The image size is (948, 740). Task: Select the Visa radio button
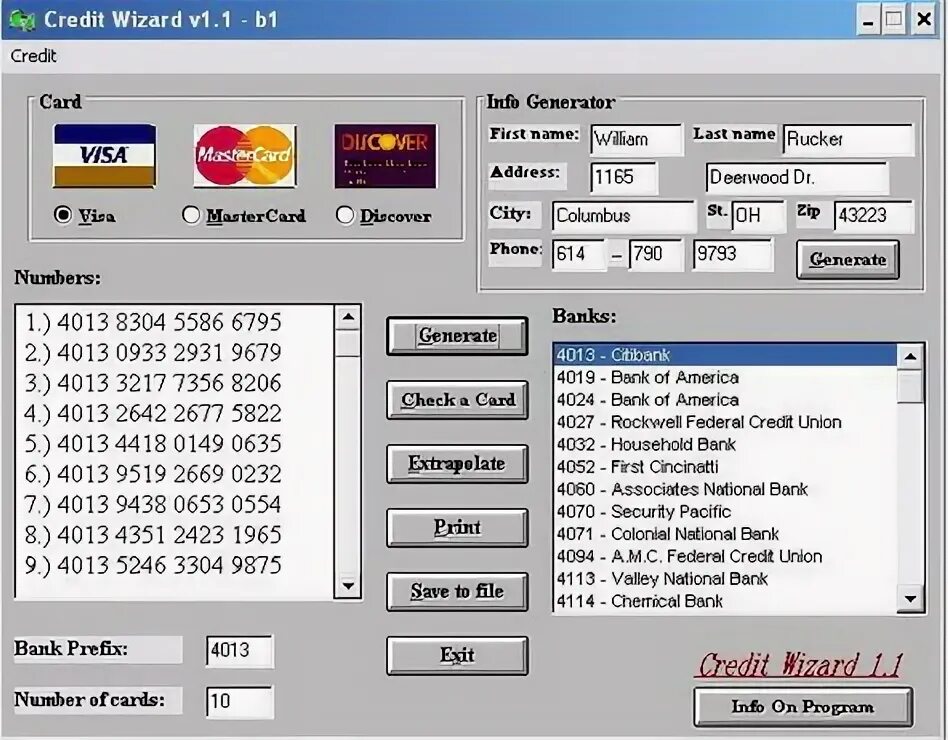63,215
